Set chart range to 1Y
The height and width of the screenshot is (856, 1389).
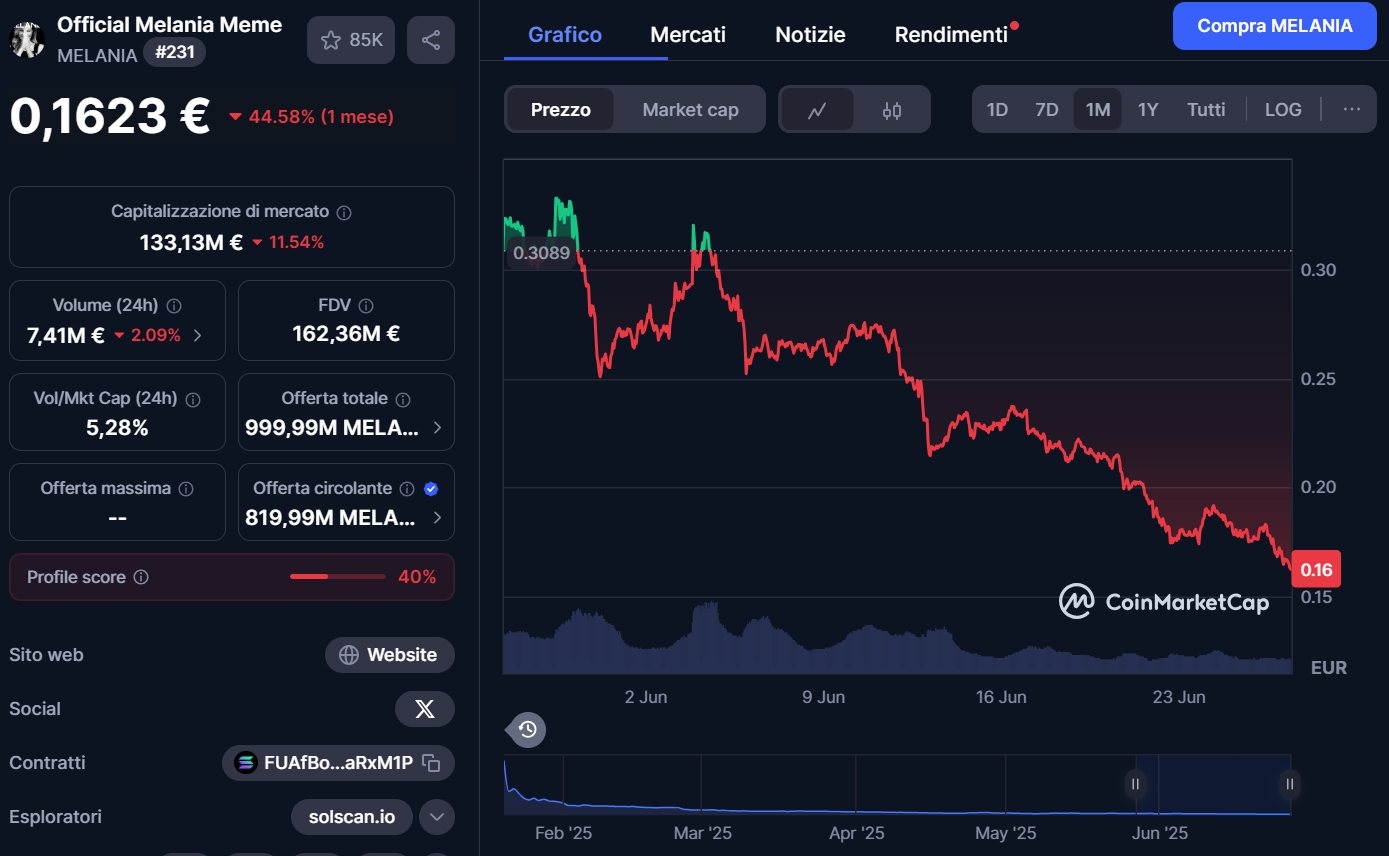pos(1148,110)
